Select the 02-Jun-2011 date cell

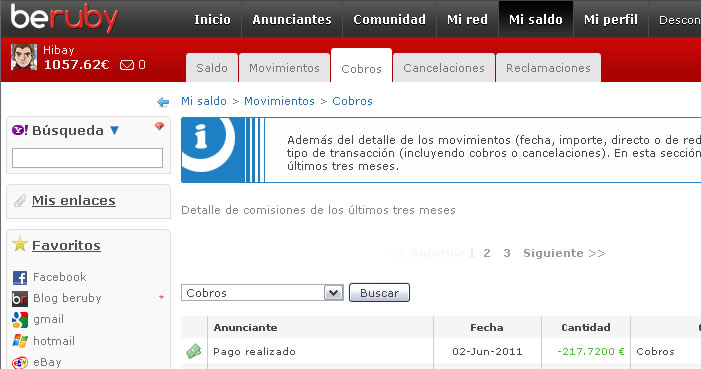click(x=487, y=352)
